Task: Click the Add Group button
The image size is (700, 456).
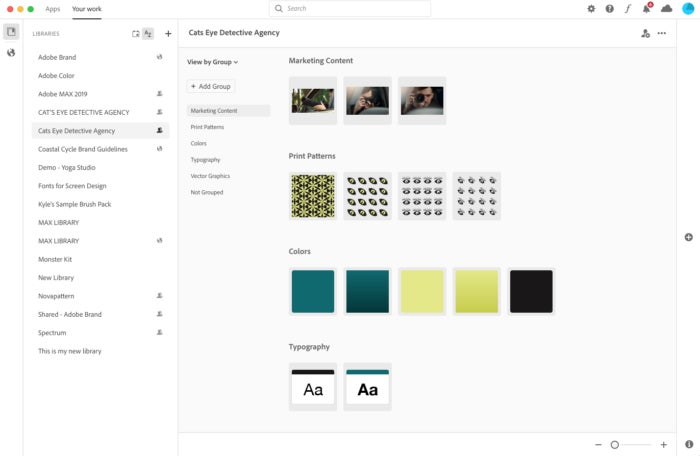Action: point(211,87)
